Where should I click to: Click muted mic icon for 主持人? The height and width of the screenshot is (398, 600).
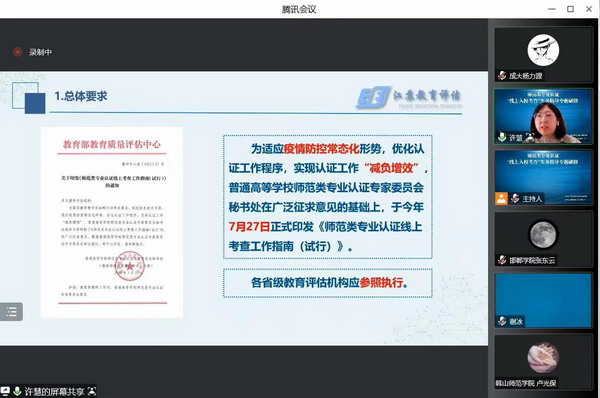pos(515,199)
